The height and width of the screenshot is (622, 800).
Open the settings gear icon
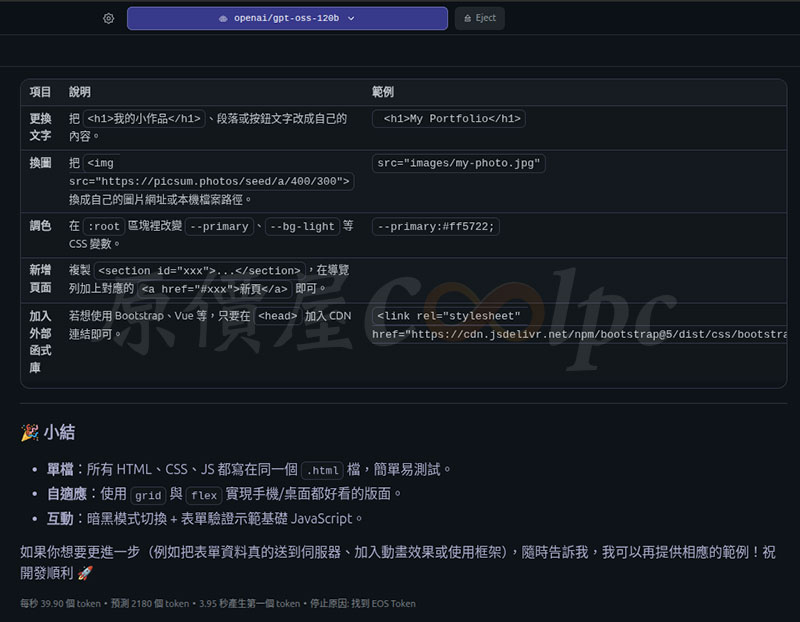[109, 18]
